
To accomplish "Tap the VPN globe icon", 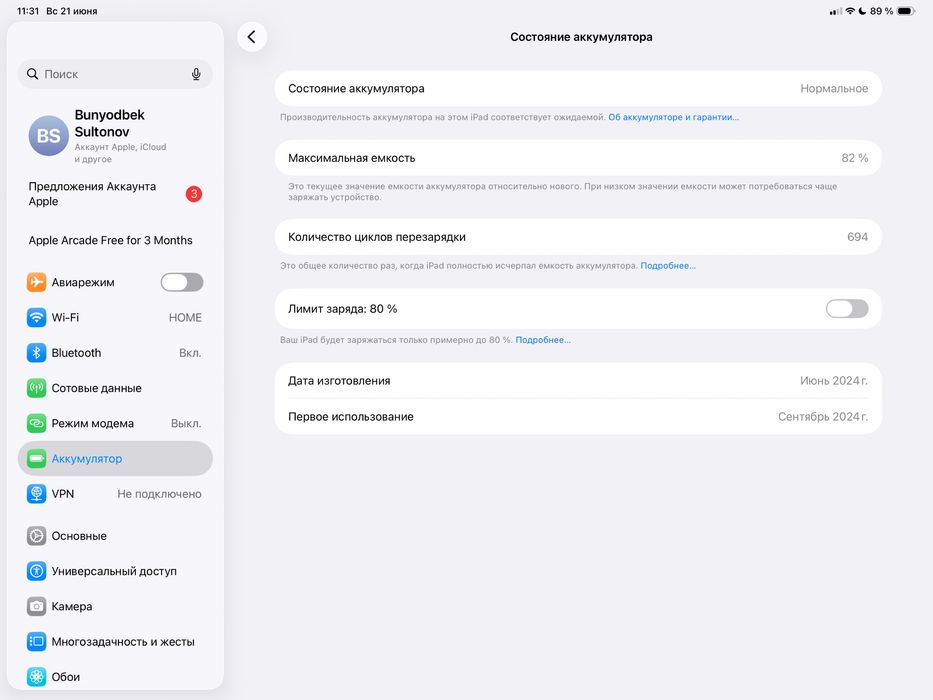I will [x=36, y=493].
